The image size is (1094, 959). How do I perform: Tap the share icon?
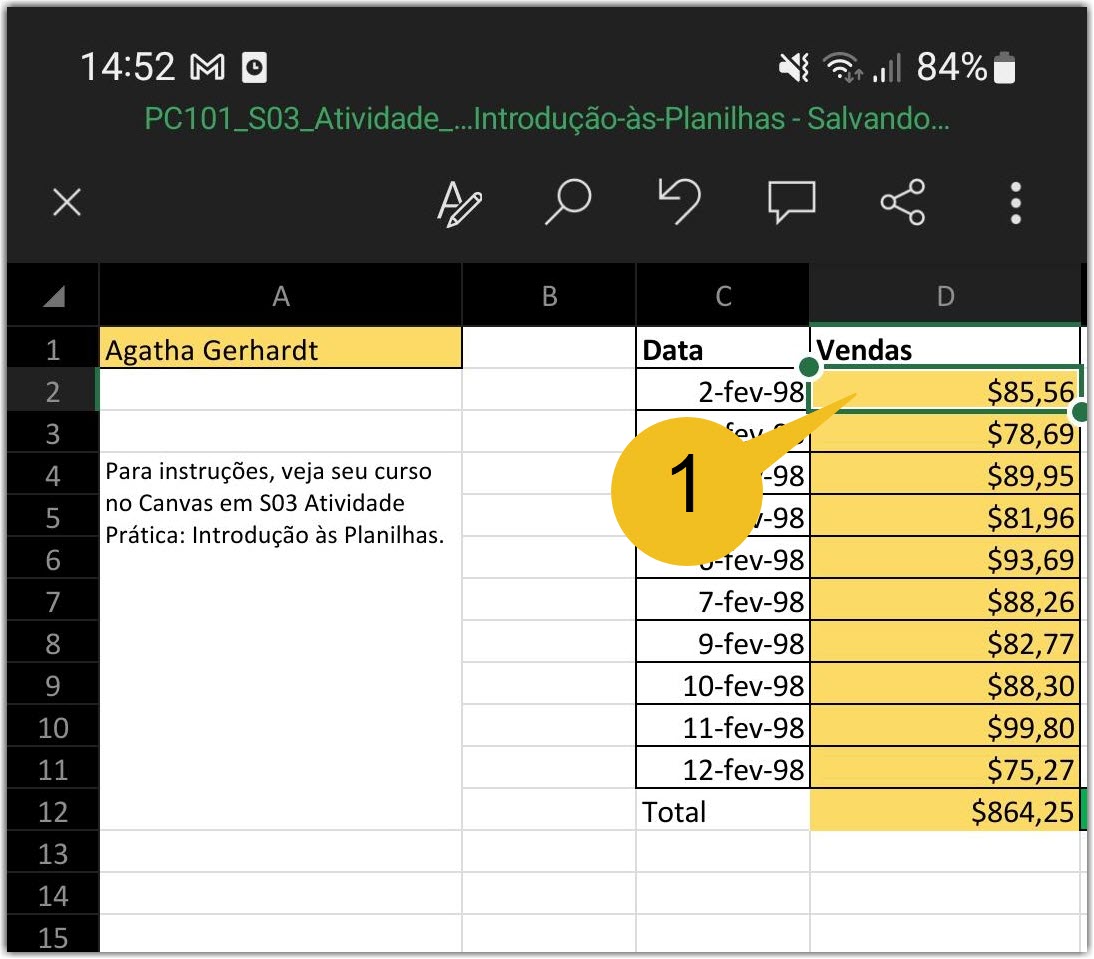coord(903,202)
